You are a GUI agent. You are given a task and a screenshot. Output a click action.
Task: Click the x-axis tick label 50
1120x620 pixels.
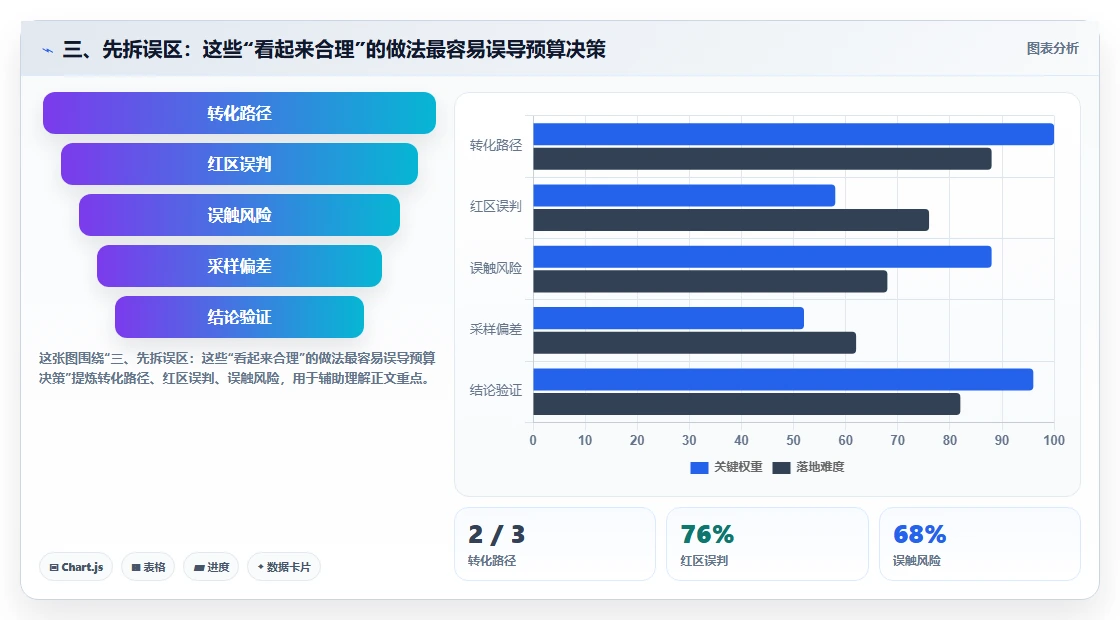(x=794, y=441)
